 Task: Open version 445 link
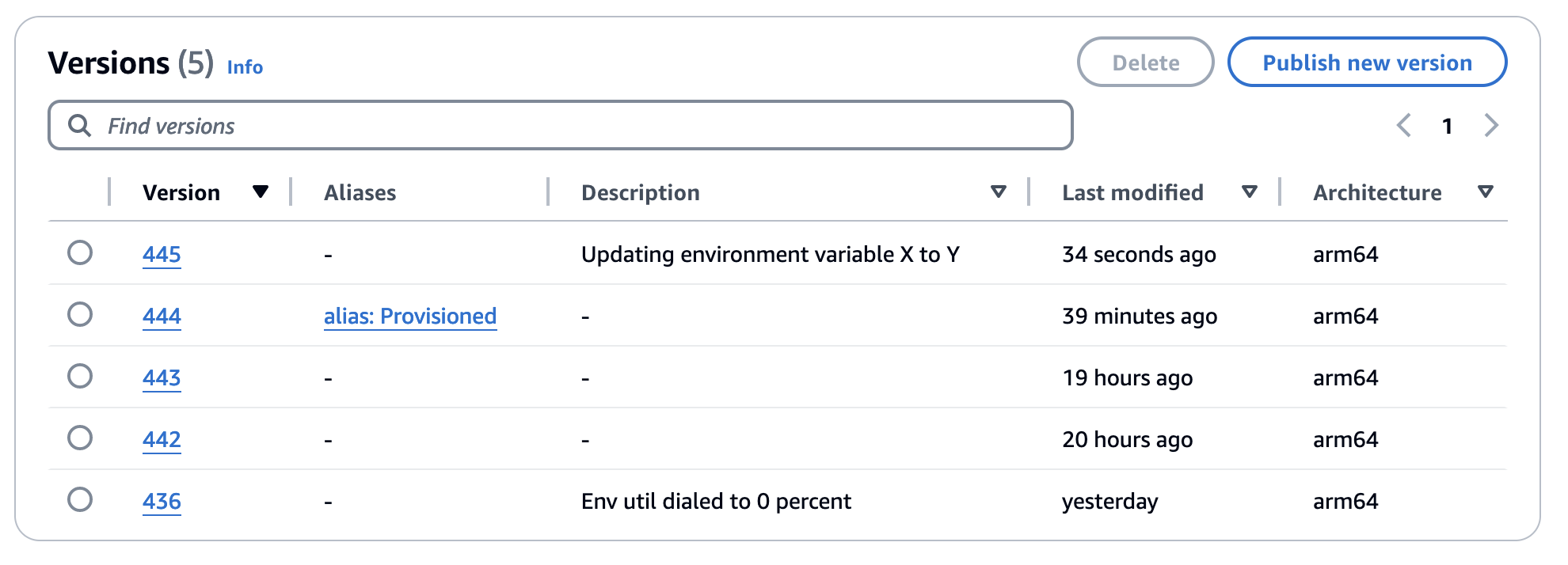tap(162, 255)
